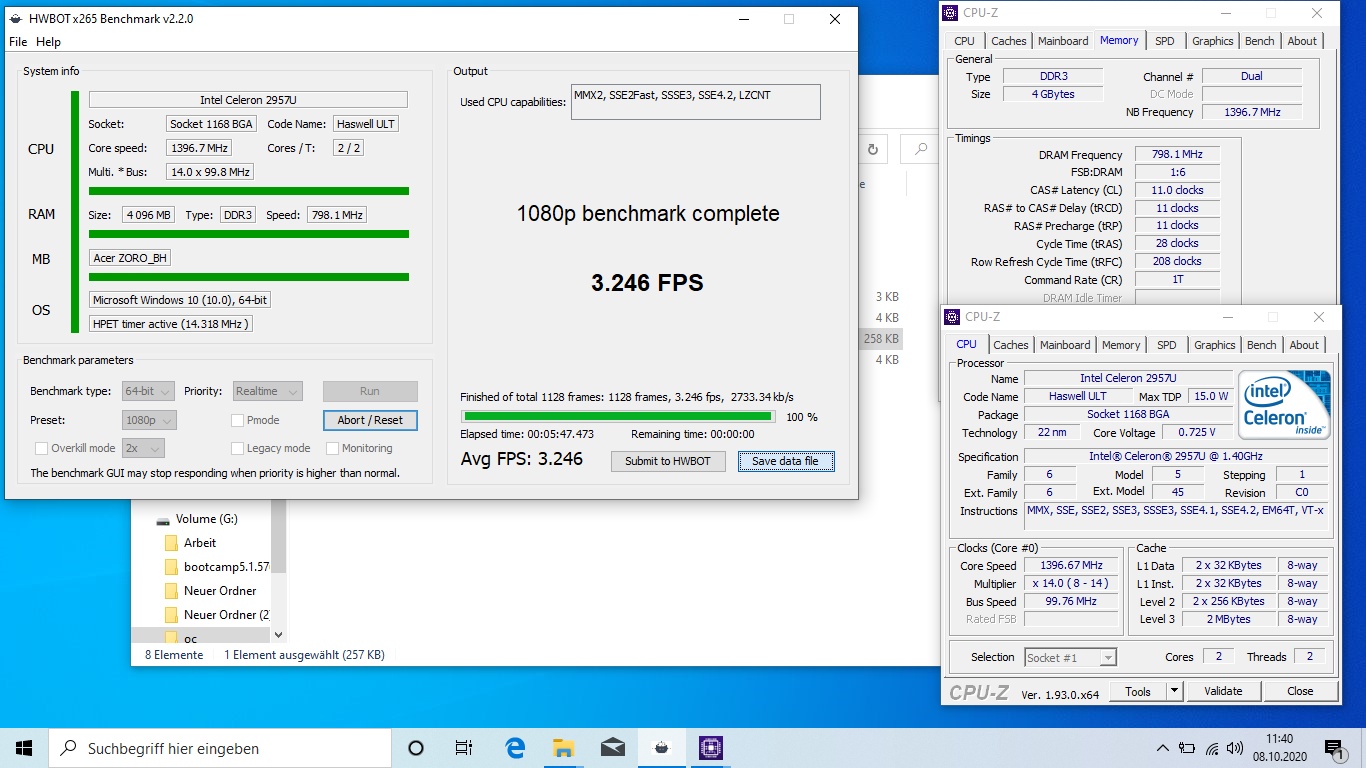1366x768 pixels.
Task: Open Wi-Fi network tray icon
Action: pyautogui.click(x=1212, y=748)
